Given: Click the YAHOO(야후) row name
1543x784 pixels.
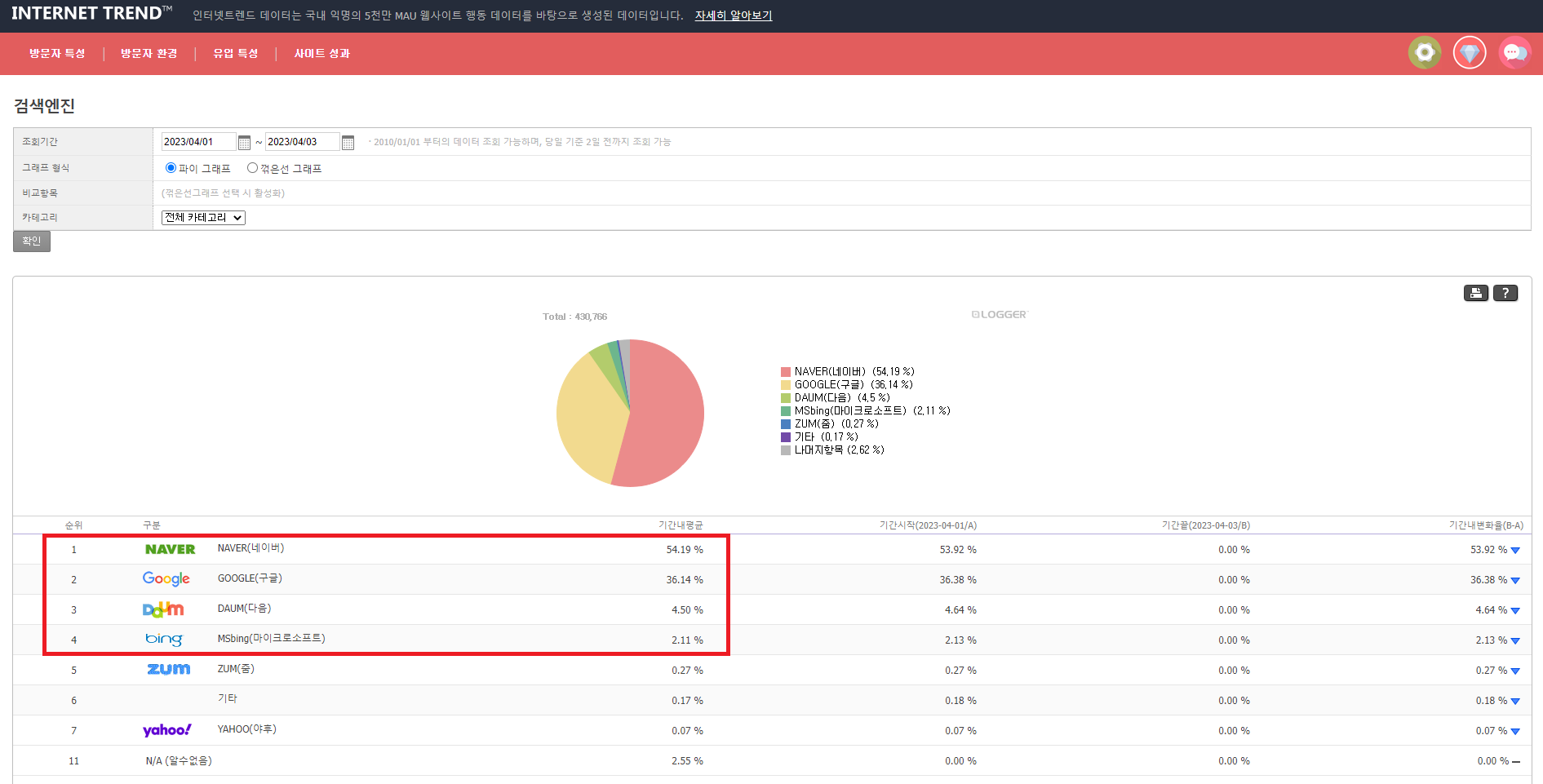Looking at the screenshot, I should (x=246, y=729).
